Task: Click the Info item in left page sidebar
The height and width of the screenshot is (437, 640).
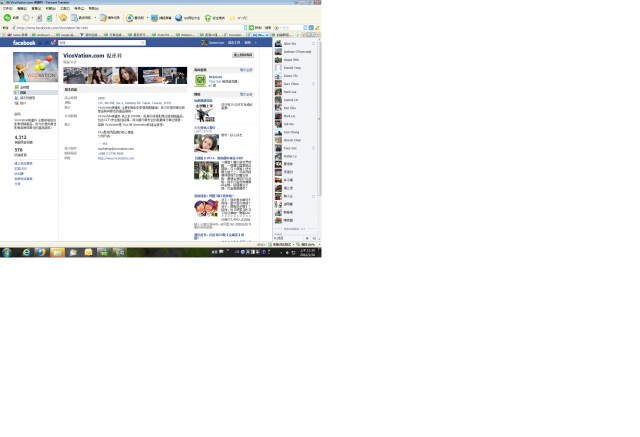Action: [x=36, y=93]
